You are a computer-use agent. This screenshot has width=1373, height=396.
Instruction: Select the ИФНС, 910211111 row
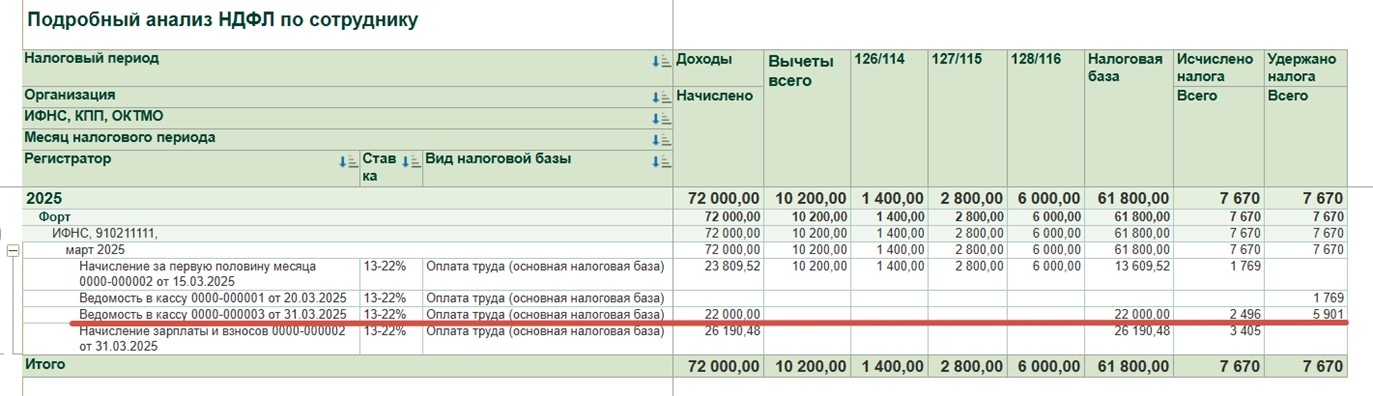coord(105,233)
